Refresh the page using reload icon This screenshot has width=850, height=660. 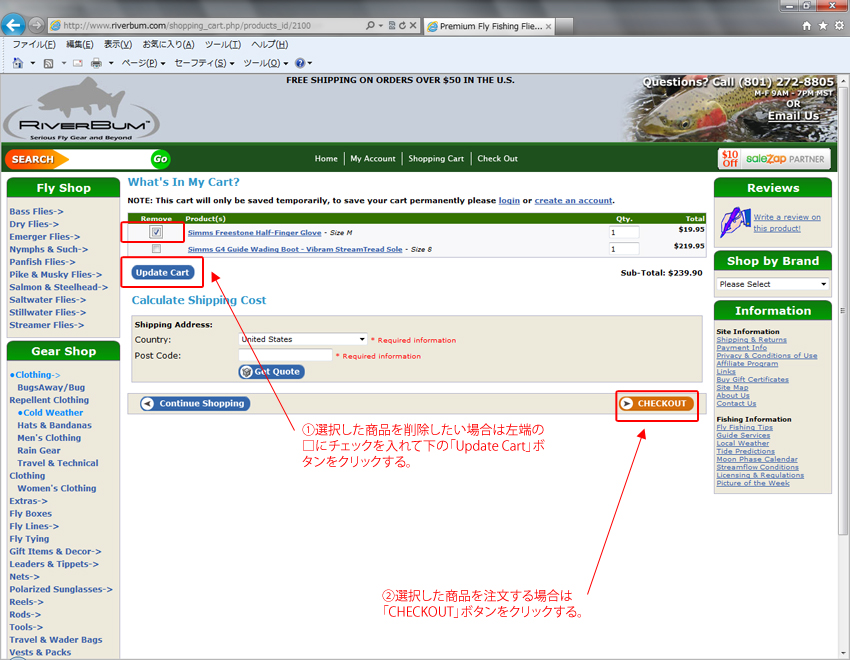click(x=402, y=25)
